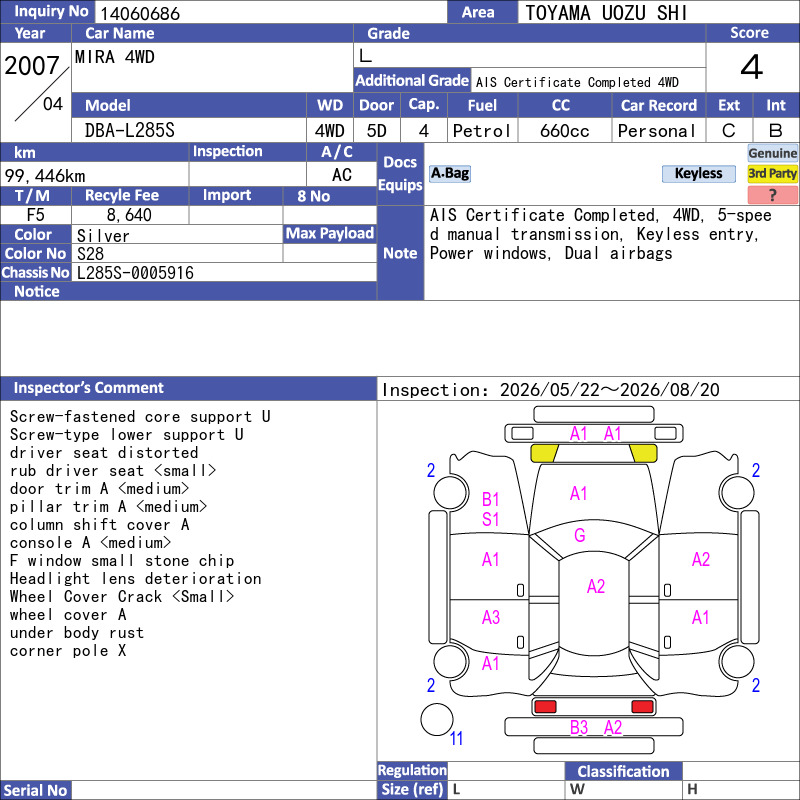Click the mileage value 99,446km
Image resolution: width=800 pixels, height=800 pixels.
pos(45,176)
